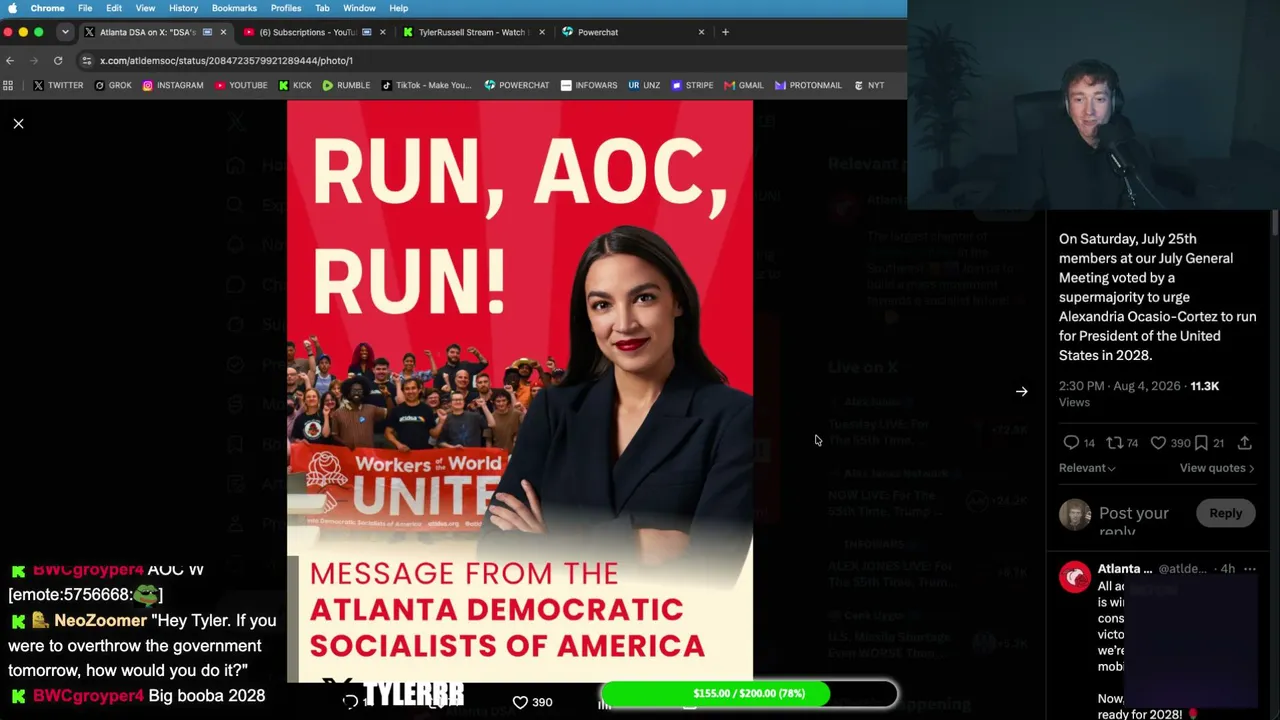Close the YouTube Subscriptions tab
Screen dimensions: 1280x720
tap(382, 32)
